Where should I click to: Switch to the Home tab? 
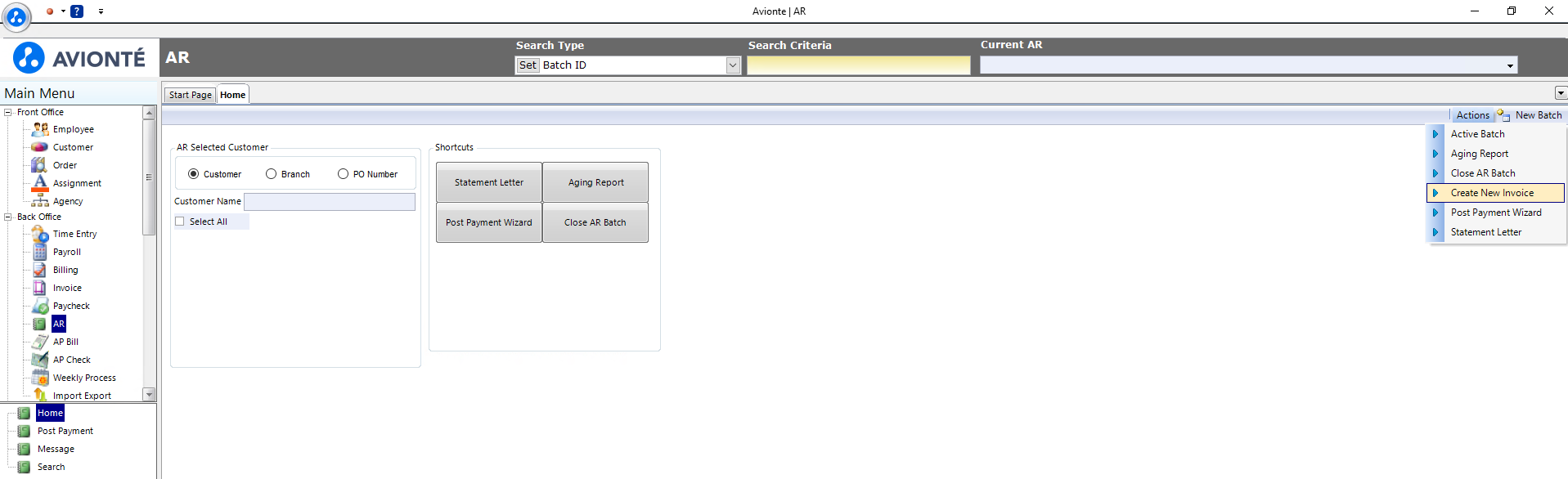pos(233,95)
